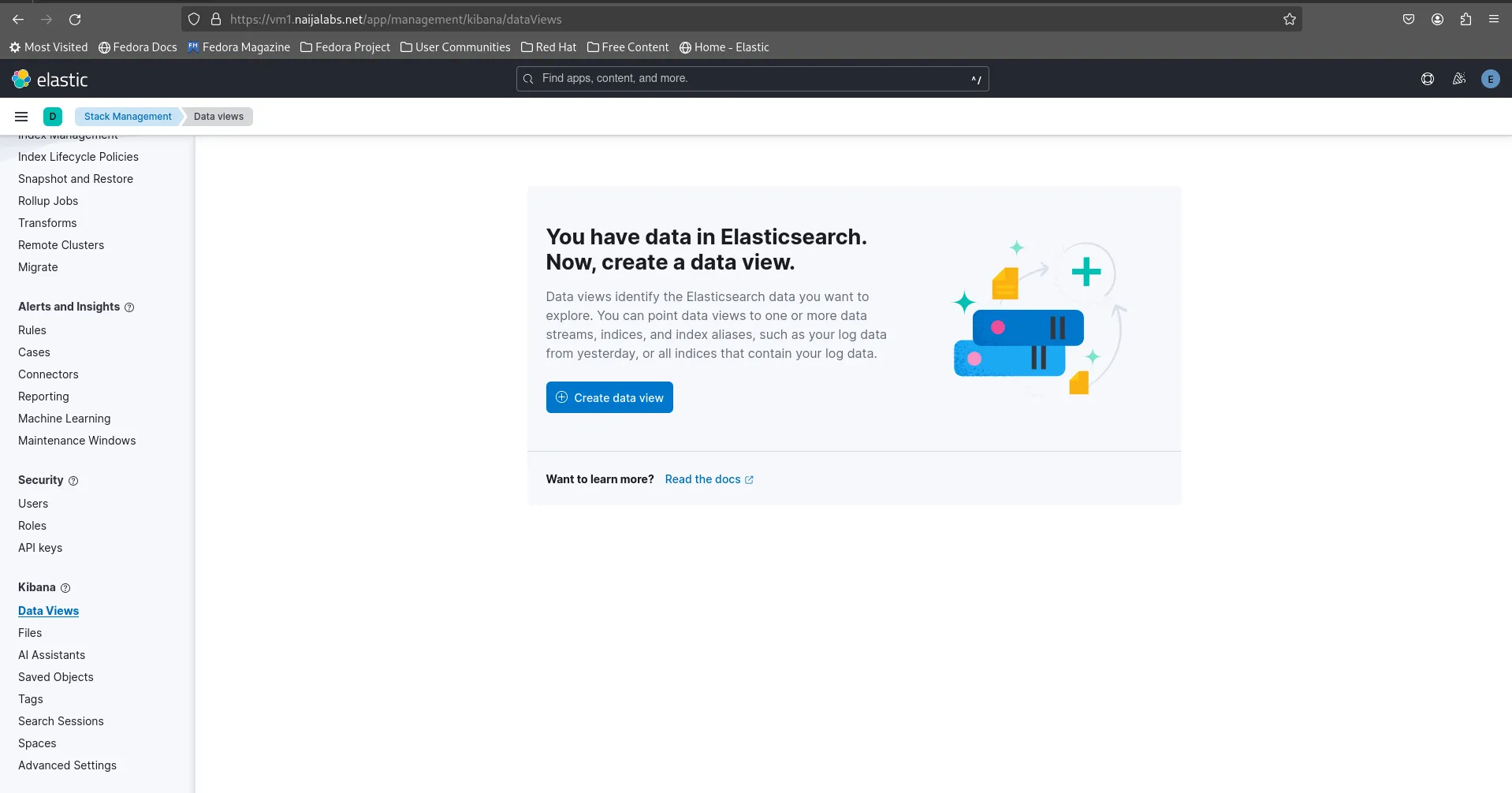Open the Pocket save icon

click(x=1409, y=19)
